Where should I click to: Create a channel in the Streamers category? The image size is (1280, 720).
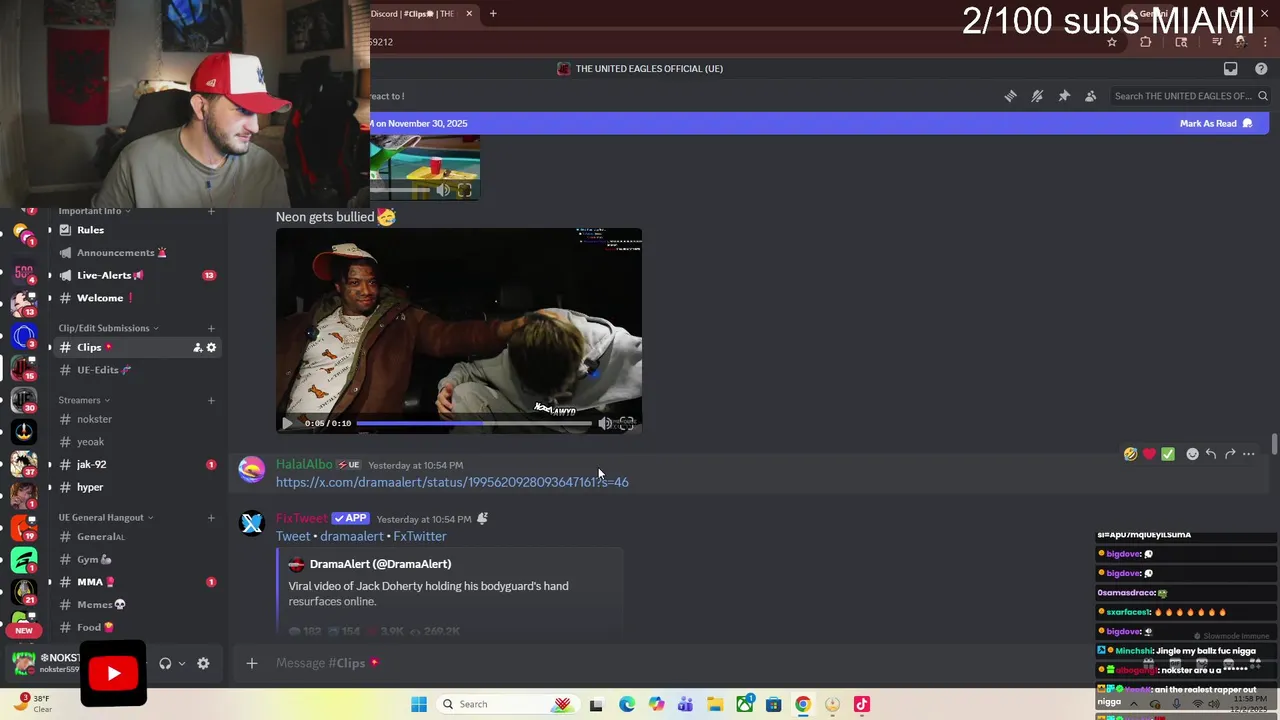[x=211, y=400]
